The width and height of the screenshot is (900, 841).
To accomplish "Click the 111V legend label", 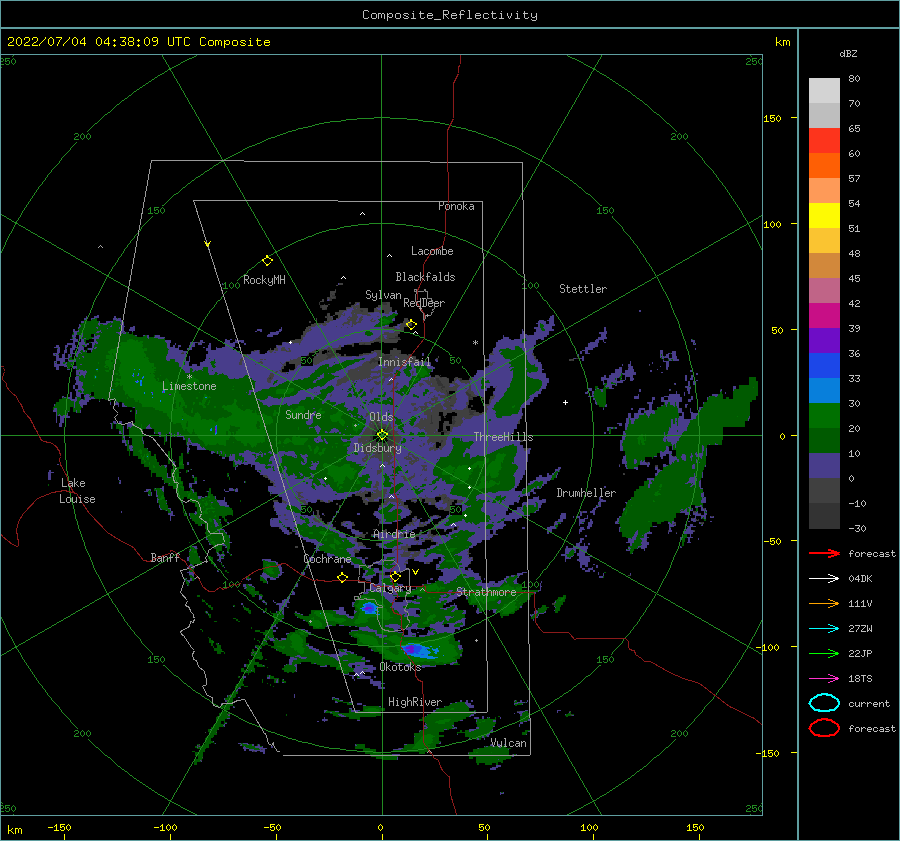I will [x=860, y=603].
